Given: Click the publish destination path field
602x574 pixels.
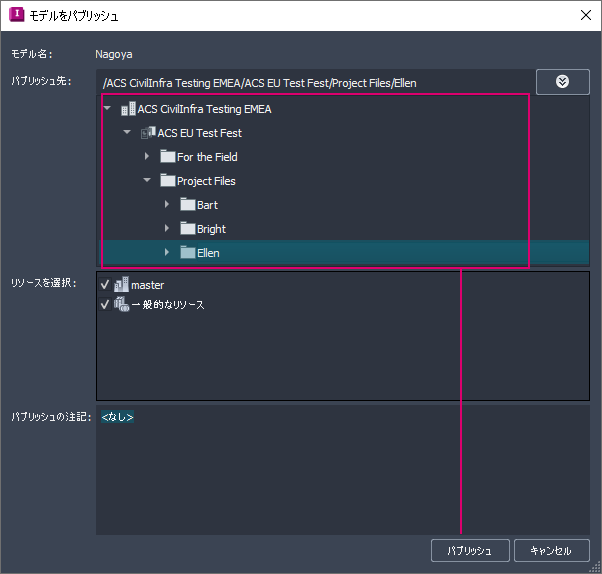Looking at the screenshot, I should (x=315, y=83).
